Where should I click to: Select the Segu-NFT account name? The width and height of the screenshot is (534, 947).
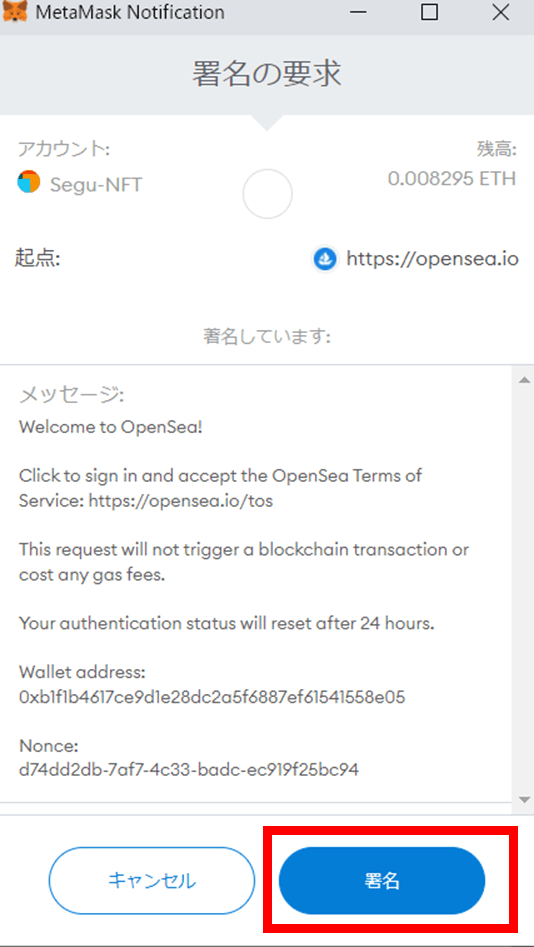point(96,184)
